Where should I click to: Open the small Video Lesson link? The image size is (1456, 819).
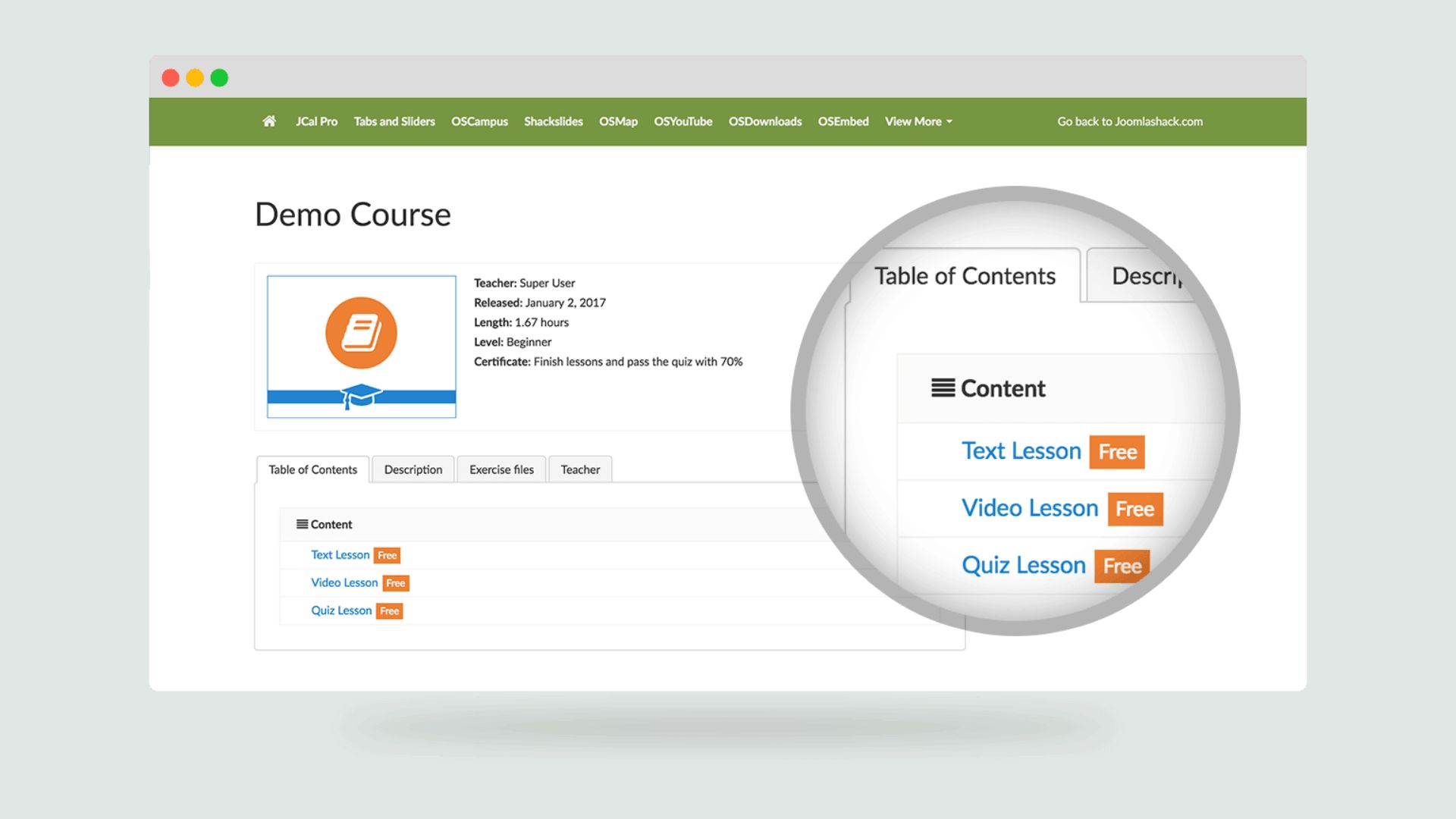[344, 582]
